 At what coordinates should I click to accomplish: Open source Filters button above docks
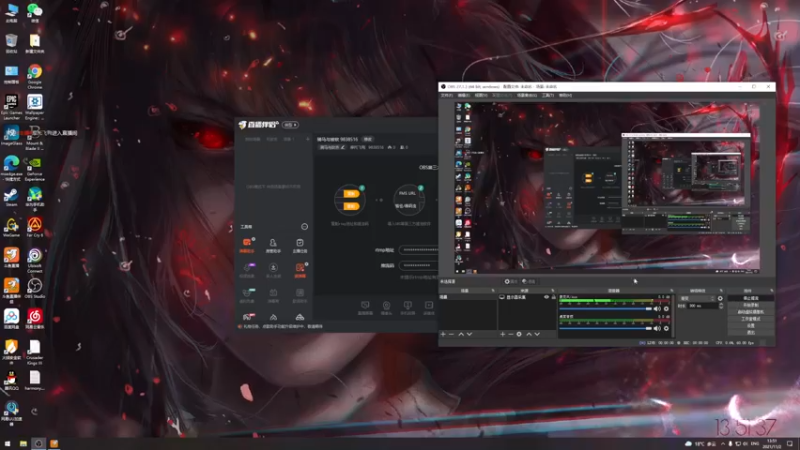pos(529,282)
